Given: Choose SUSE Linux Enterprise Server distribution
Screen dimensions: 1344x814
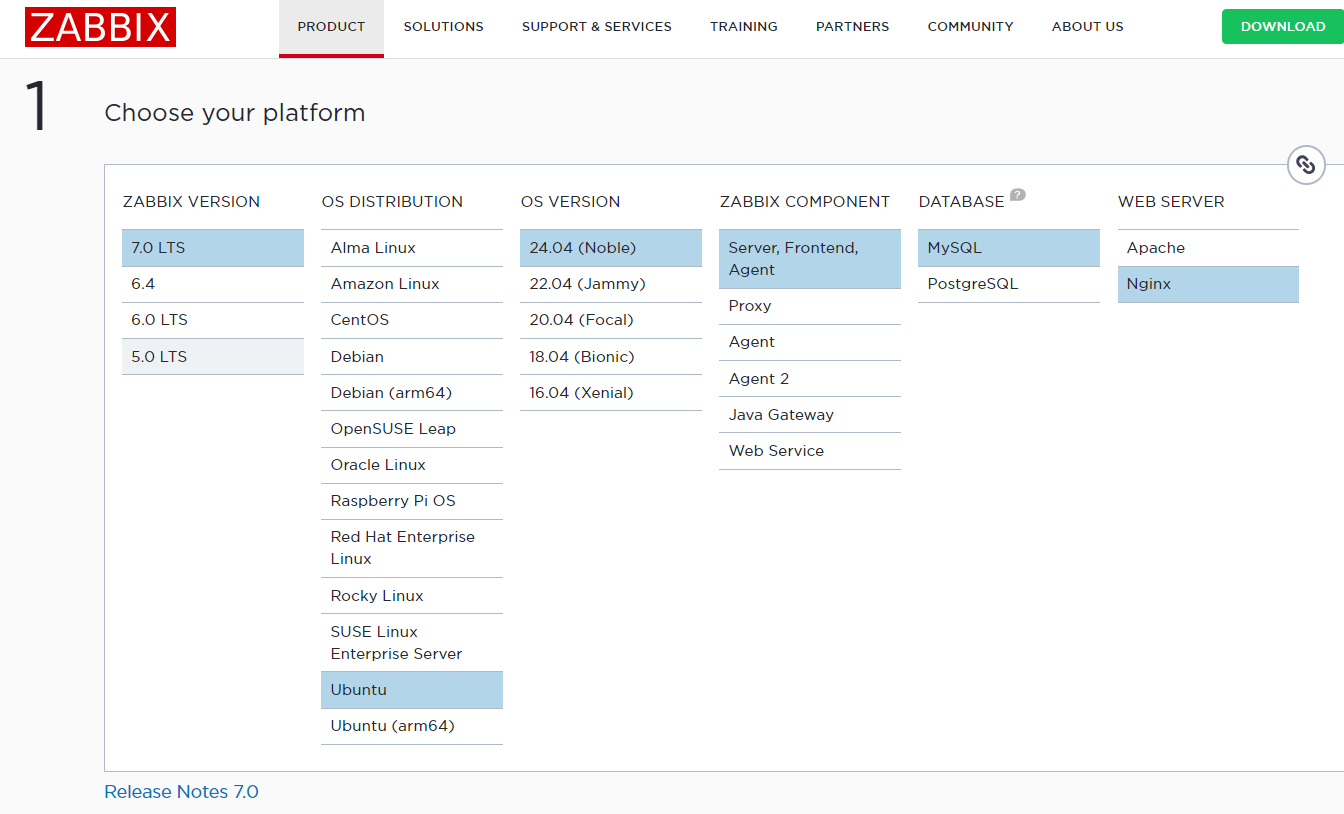Looking at the screenshot, I should coord(412,643).
